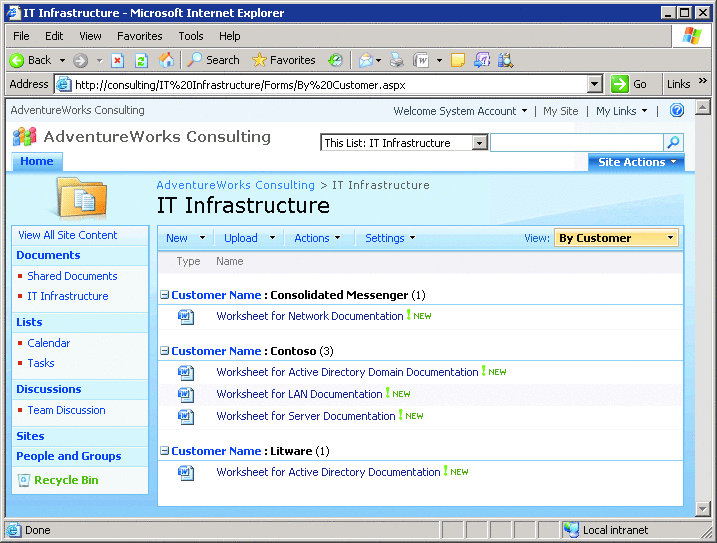
Task: Open the Calendar list link
Action: 48,343
